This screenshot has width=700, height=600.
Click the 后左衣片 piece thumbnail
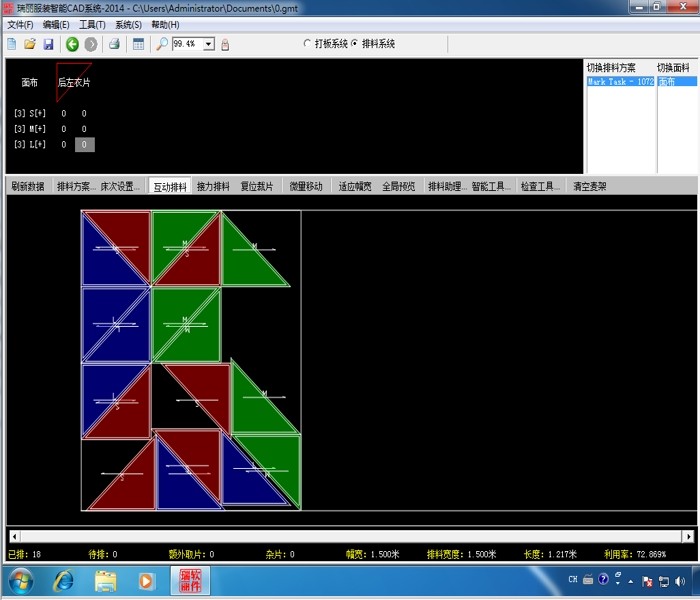[74, 82]
